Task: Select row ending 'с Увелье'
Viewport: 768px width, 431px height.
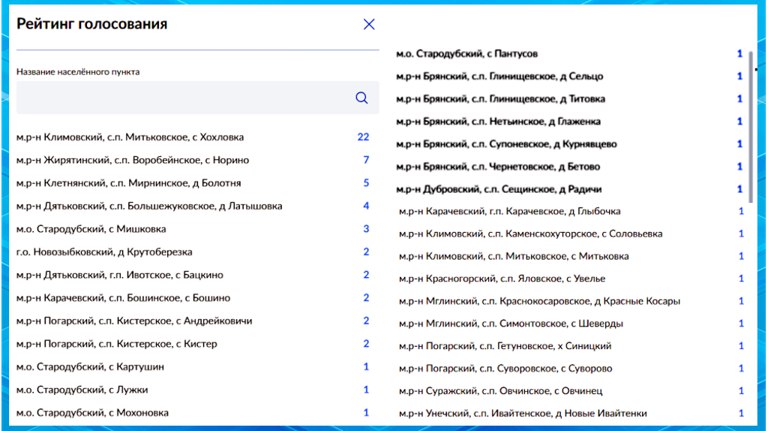Action: [572, 279]
